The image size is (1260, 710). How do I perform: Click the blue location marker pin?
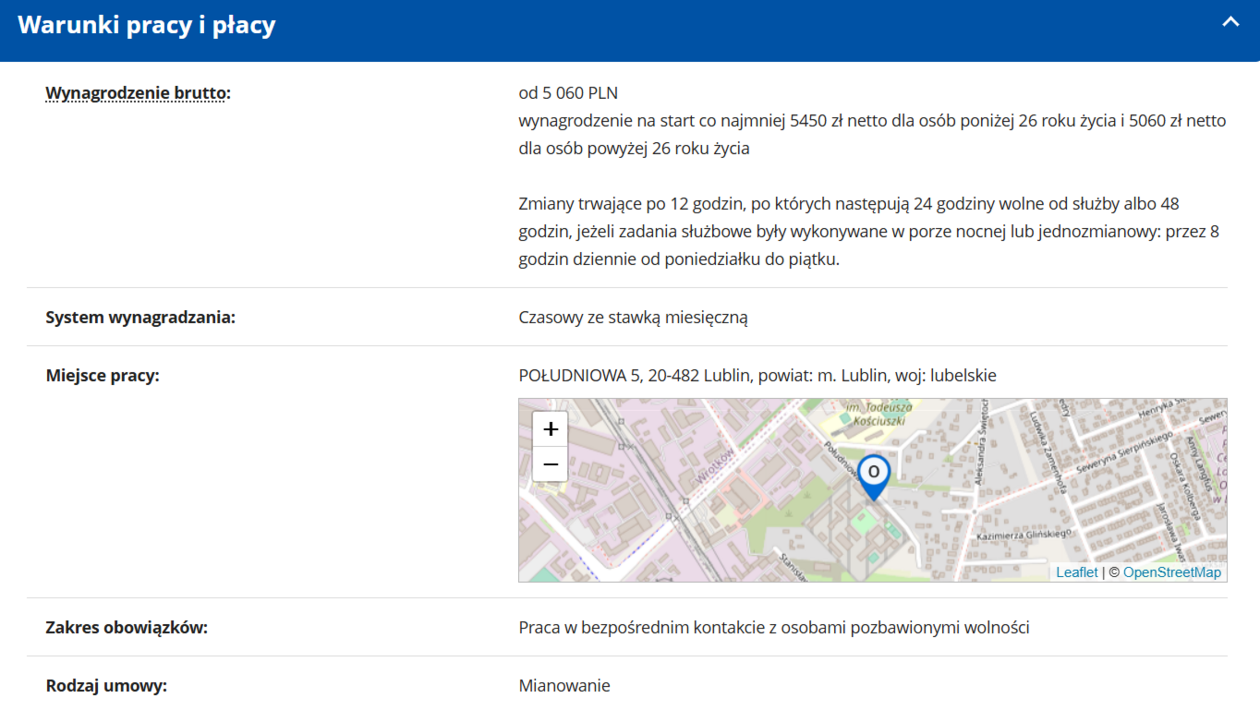click(x=873, y=476)
